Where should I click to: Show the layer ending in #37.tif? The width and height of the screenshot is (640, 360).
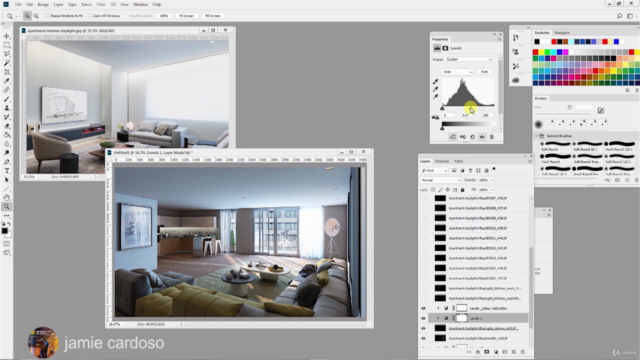pyautogui.click(x=423, y=208)
